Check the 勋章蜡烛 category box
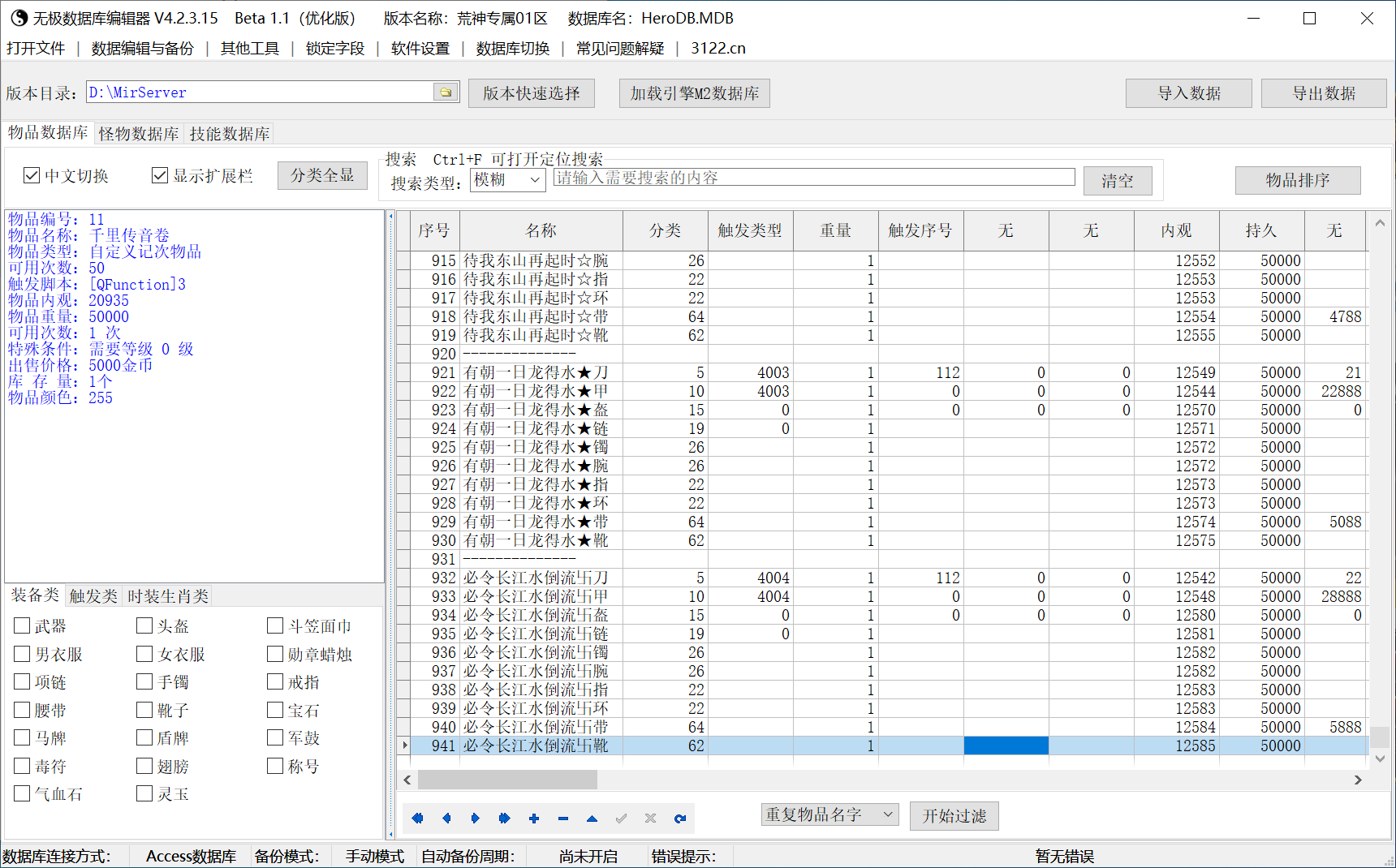The image size is (1396, 868). tap(275, 654)
